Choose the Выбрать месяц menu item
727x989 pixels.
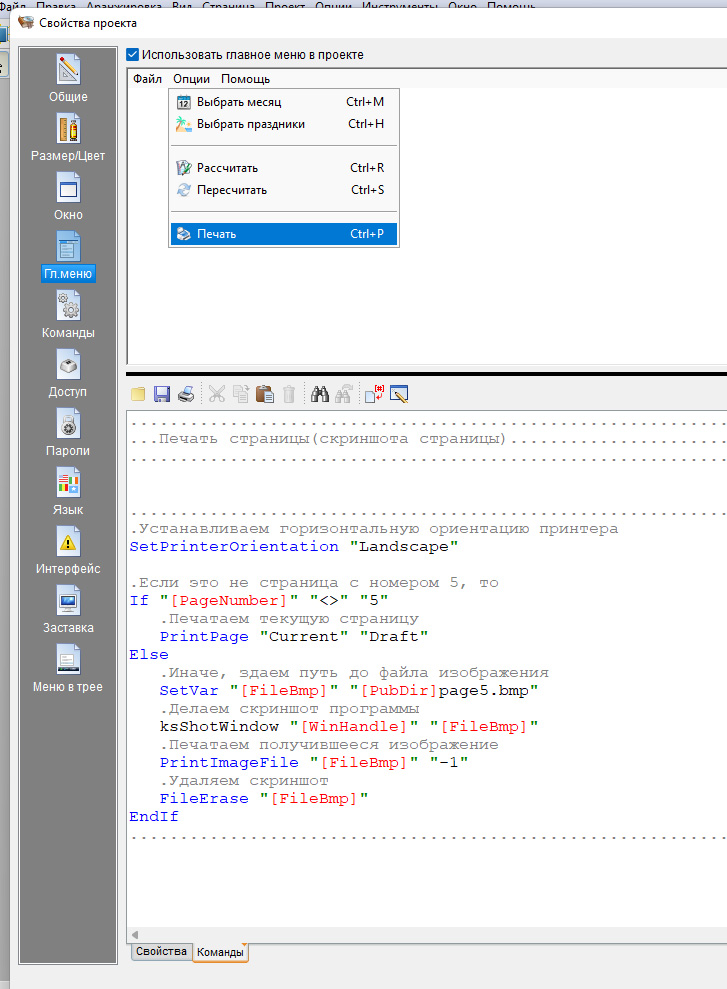click(239, 102)
